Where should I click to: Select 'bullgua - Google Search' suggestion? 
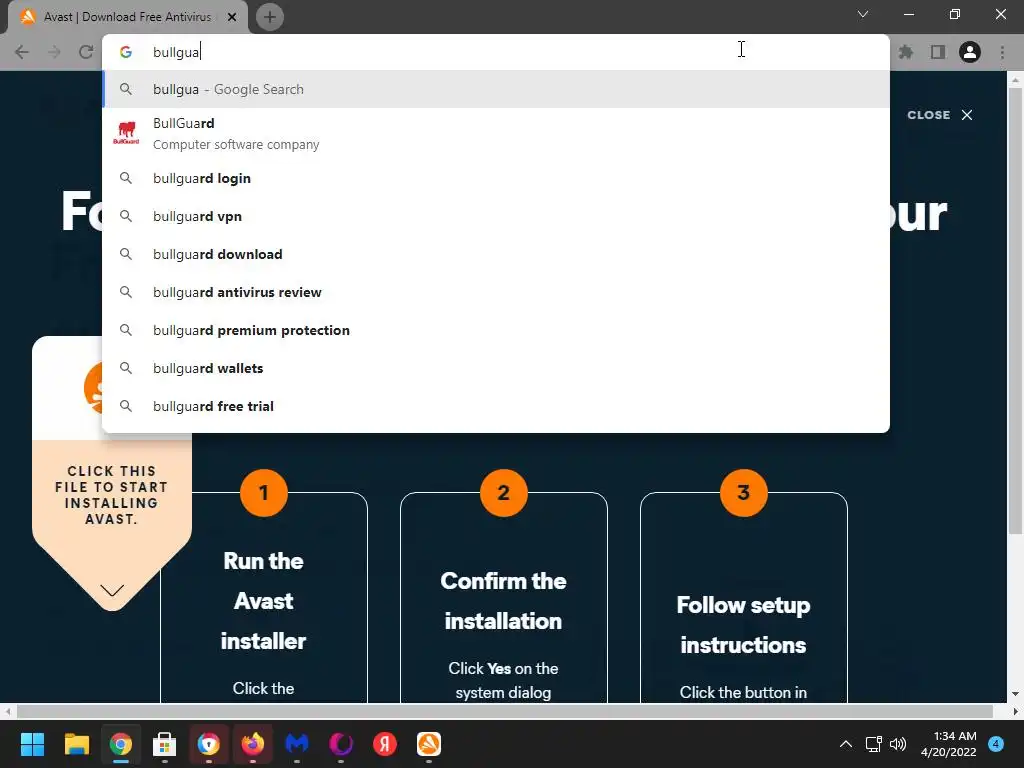coord(496,89)
